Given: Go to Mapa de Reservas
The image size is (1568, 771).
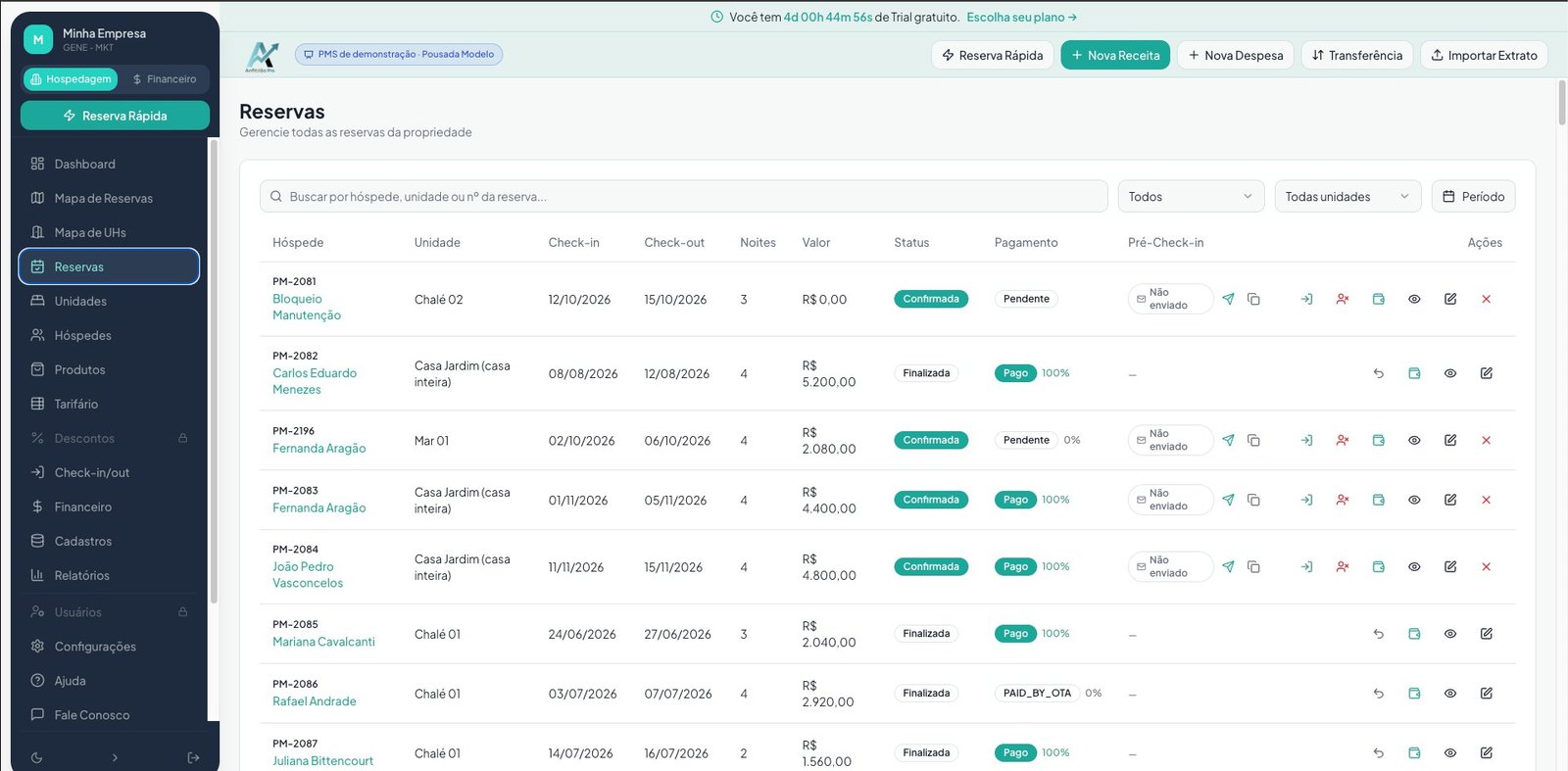Looking at the screenshot, I should point(109,198).
